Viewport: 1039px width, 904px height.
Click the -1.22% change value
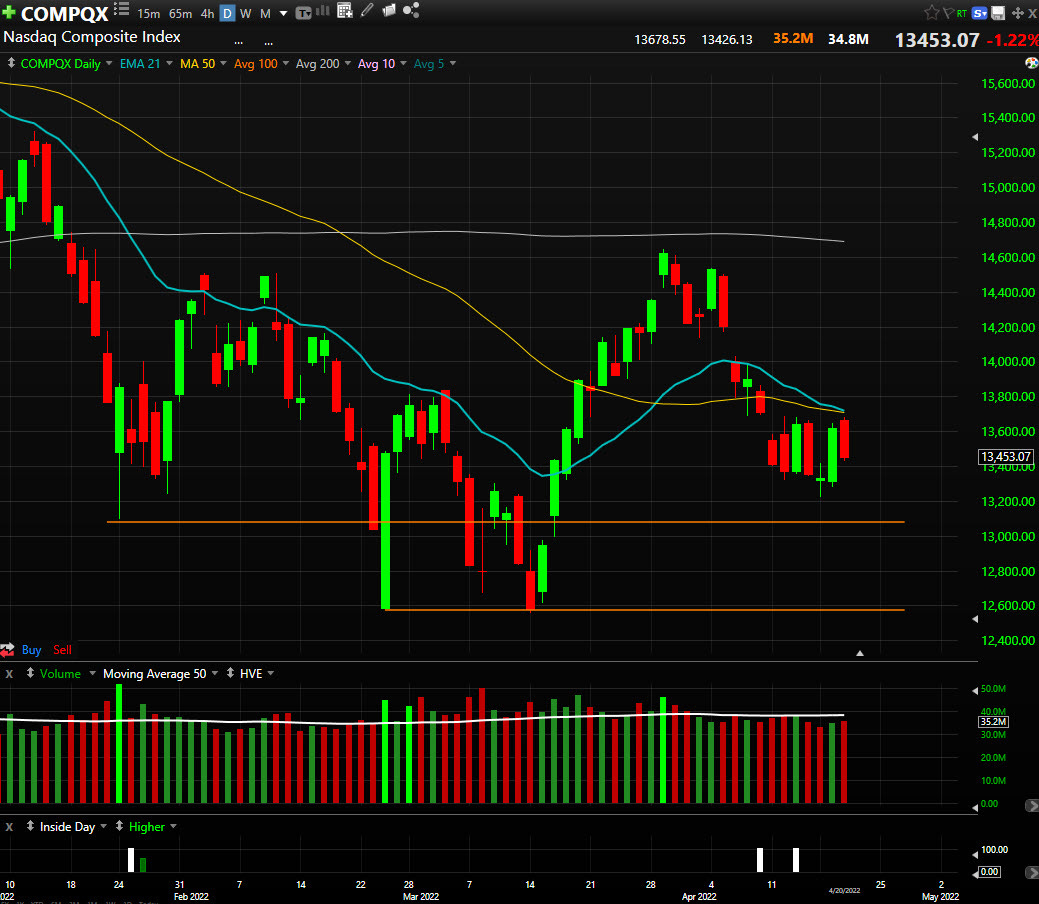tap(1012, 40)
